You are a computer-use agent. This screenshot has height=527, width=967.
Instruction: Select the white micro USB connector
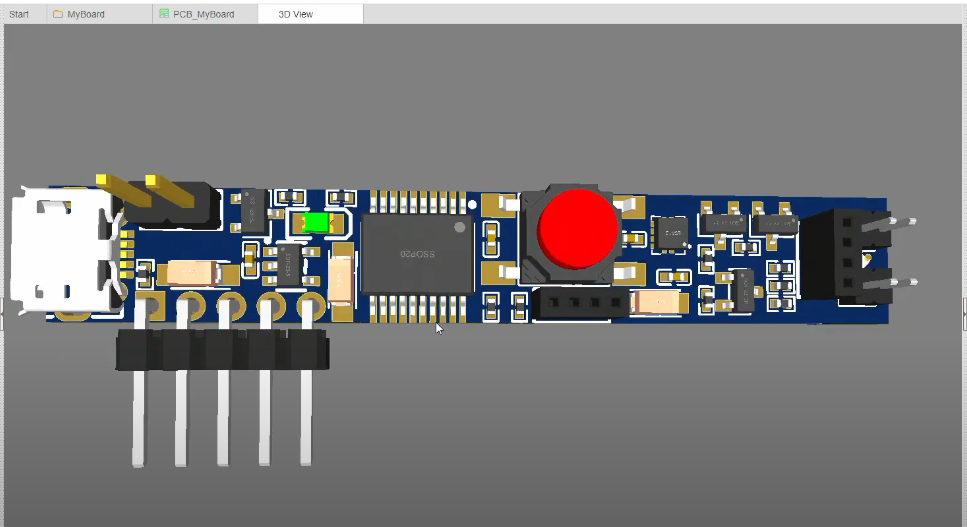click(65, 250)
